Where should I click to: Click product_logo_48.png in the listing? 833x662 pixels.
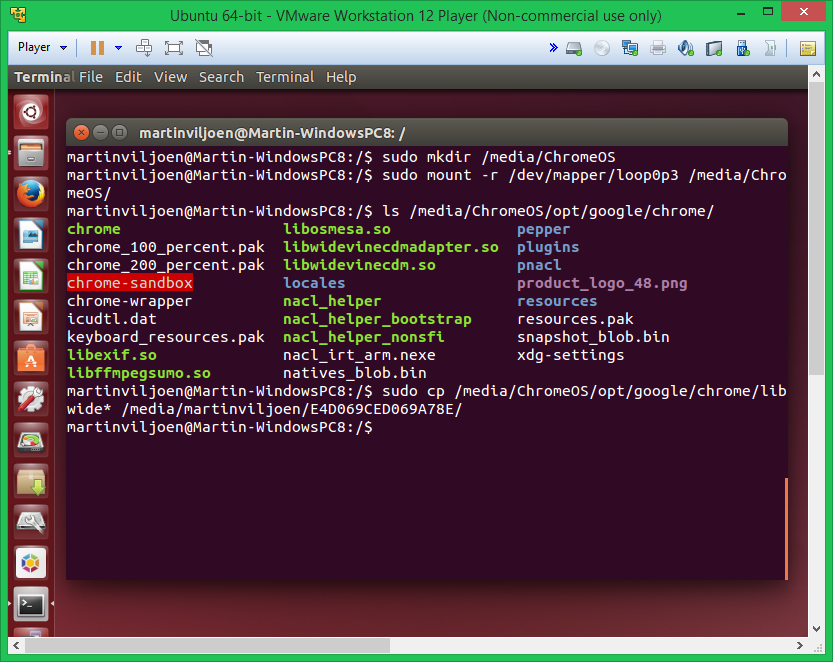click(602, 283)
